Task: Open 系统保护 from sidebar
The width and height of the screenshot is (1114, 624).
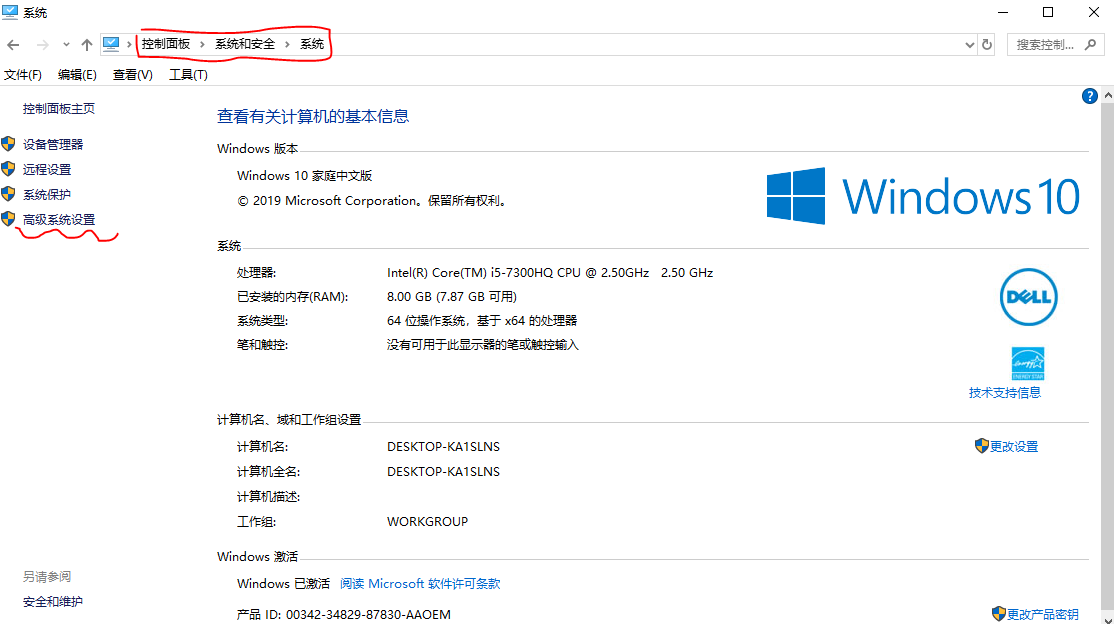Action: click(47, 194)
